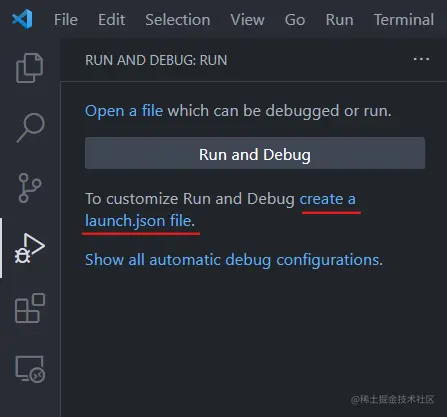Click 'create a launch.json file' link

tap(220, 210)
